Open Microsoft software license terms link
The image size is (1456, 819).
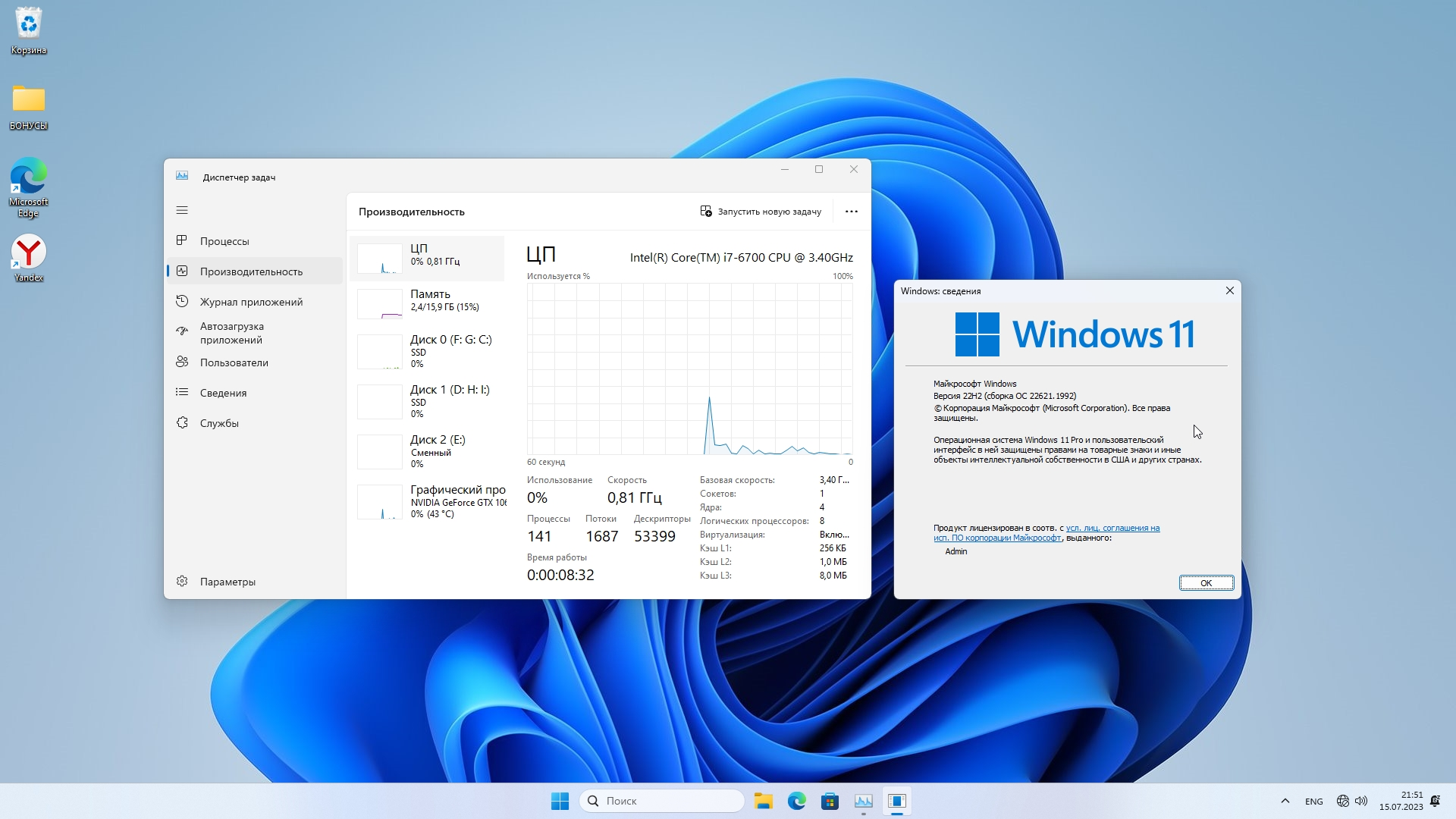(1112, 528)
